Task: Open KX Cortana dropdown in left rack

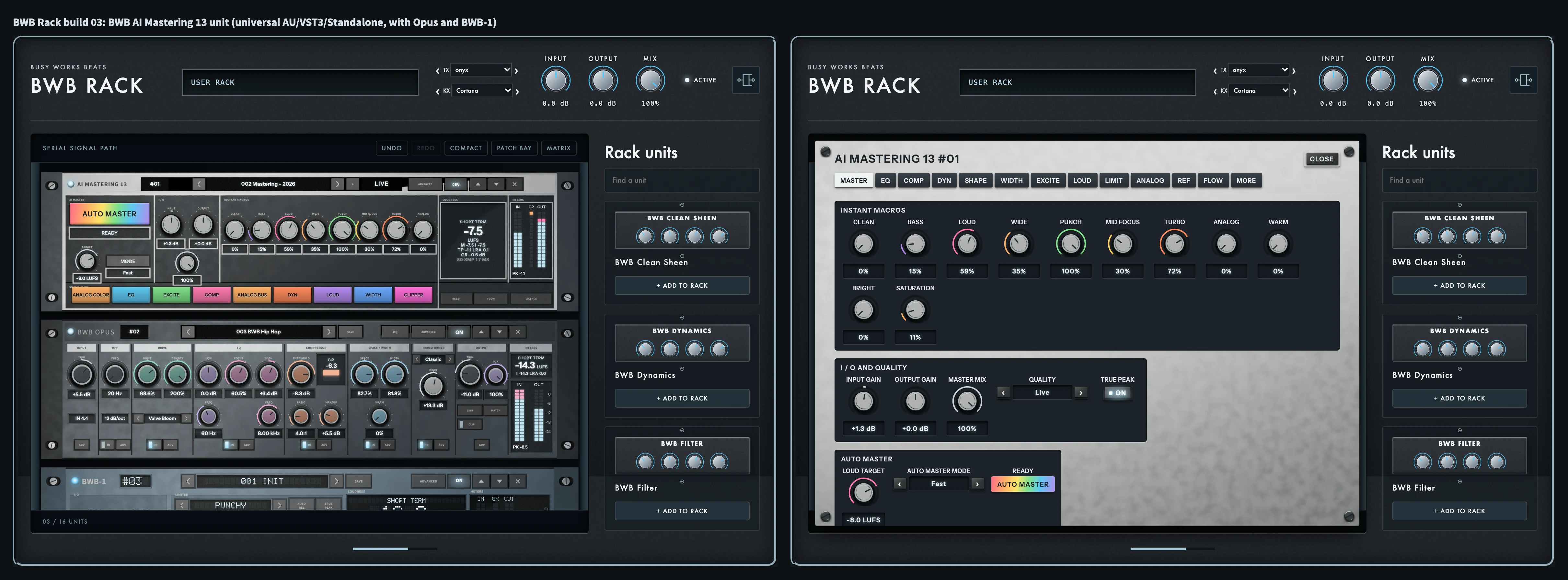Action: click(481, 91)
